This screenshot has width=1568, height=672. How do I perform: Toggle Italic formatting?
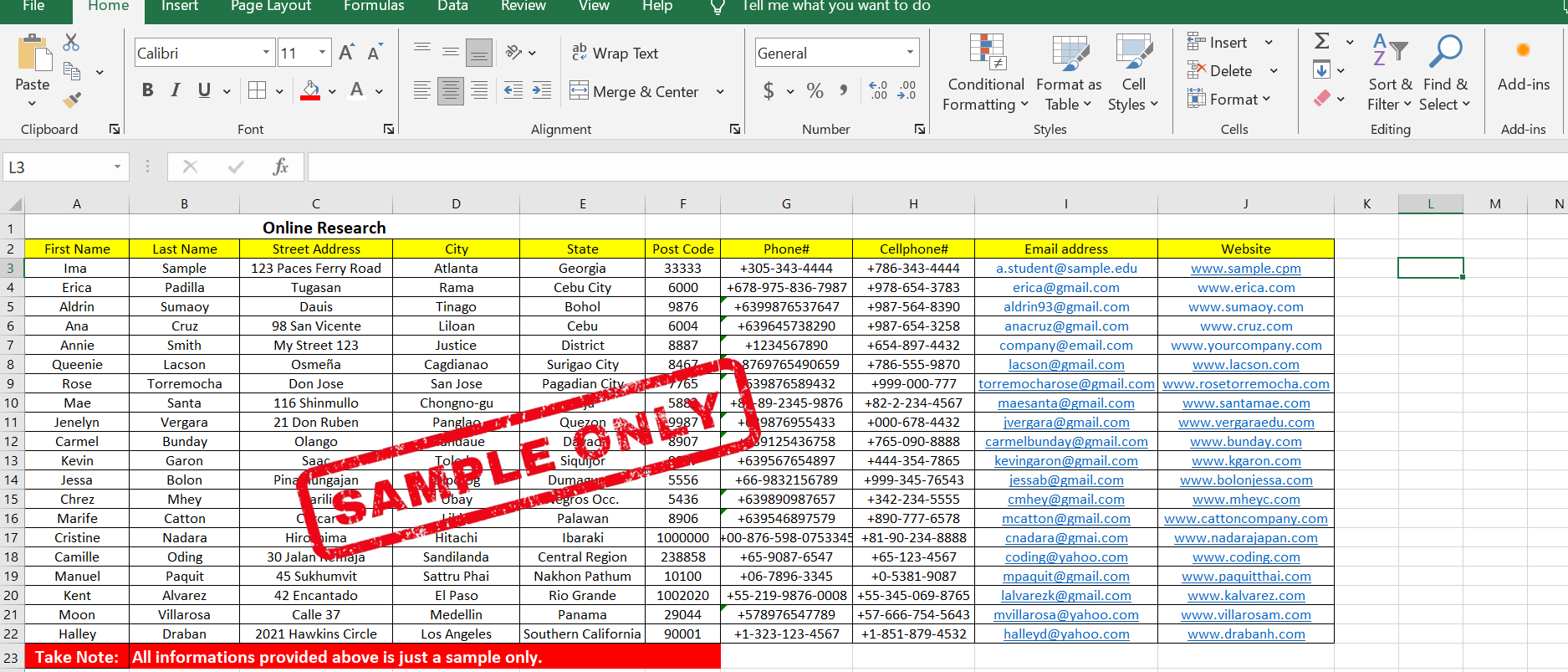pos(176,90)
